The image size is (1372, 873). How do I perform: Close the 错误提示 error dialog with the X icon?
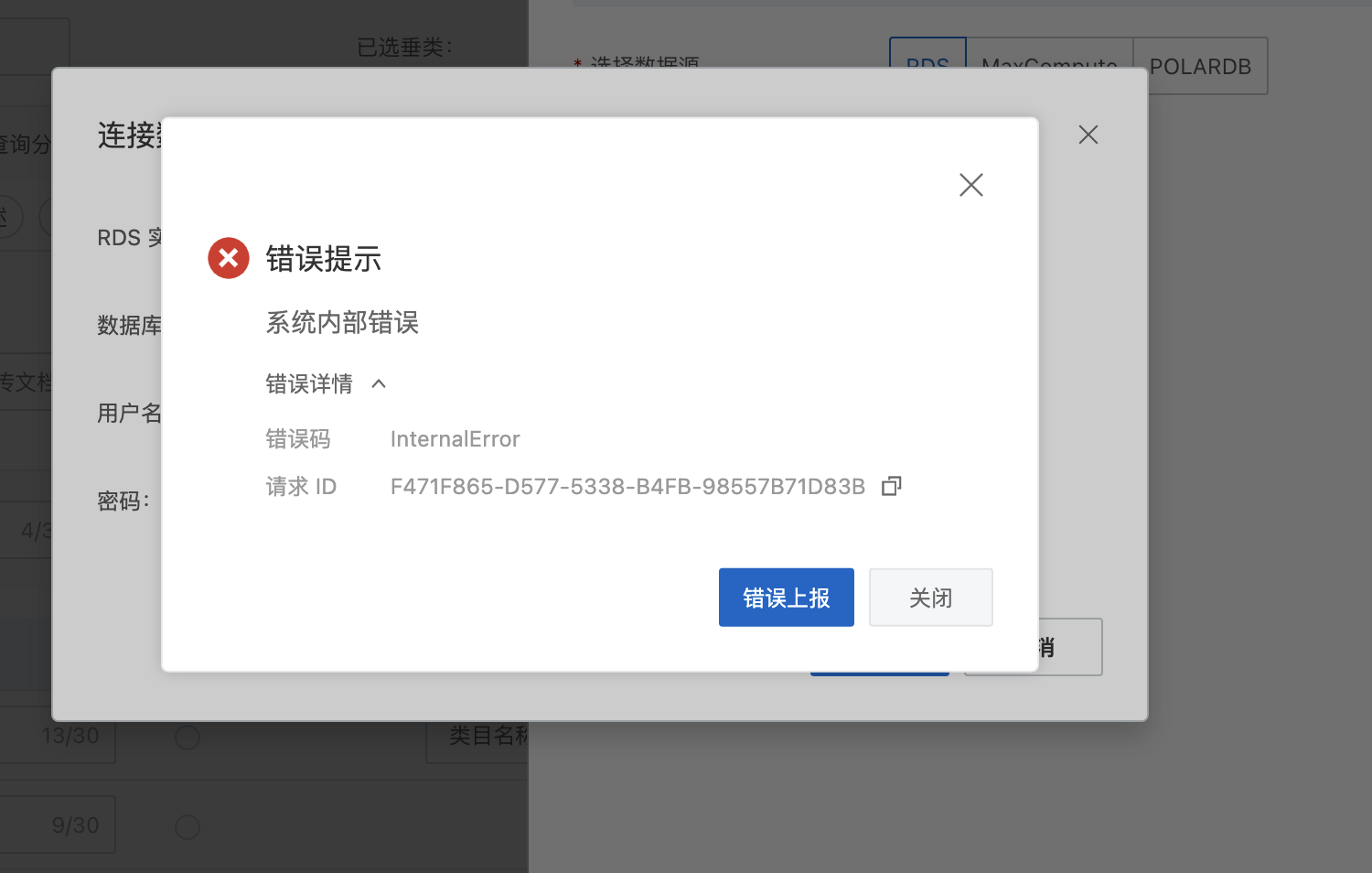pos(970,185)
